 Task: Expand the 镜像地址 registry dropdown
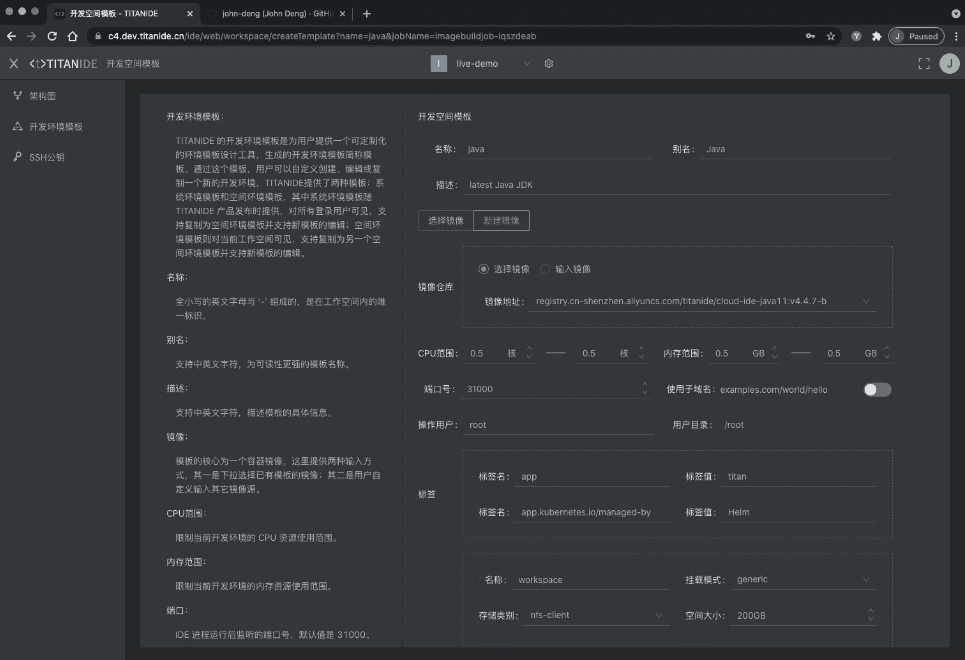click(866, 301)
